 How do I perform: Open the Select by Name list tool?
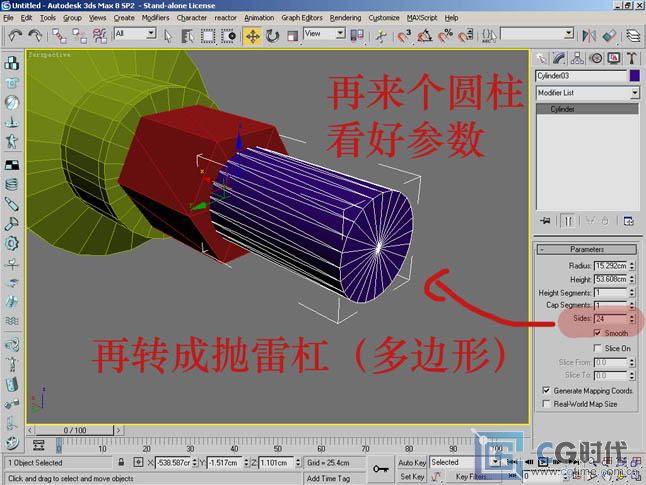pyautogui.click(x=187, y=36)
